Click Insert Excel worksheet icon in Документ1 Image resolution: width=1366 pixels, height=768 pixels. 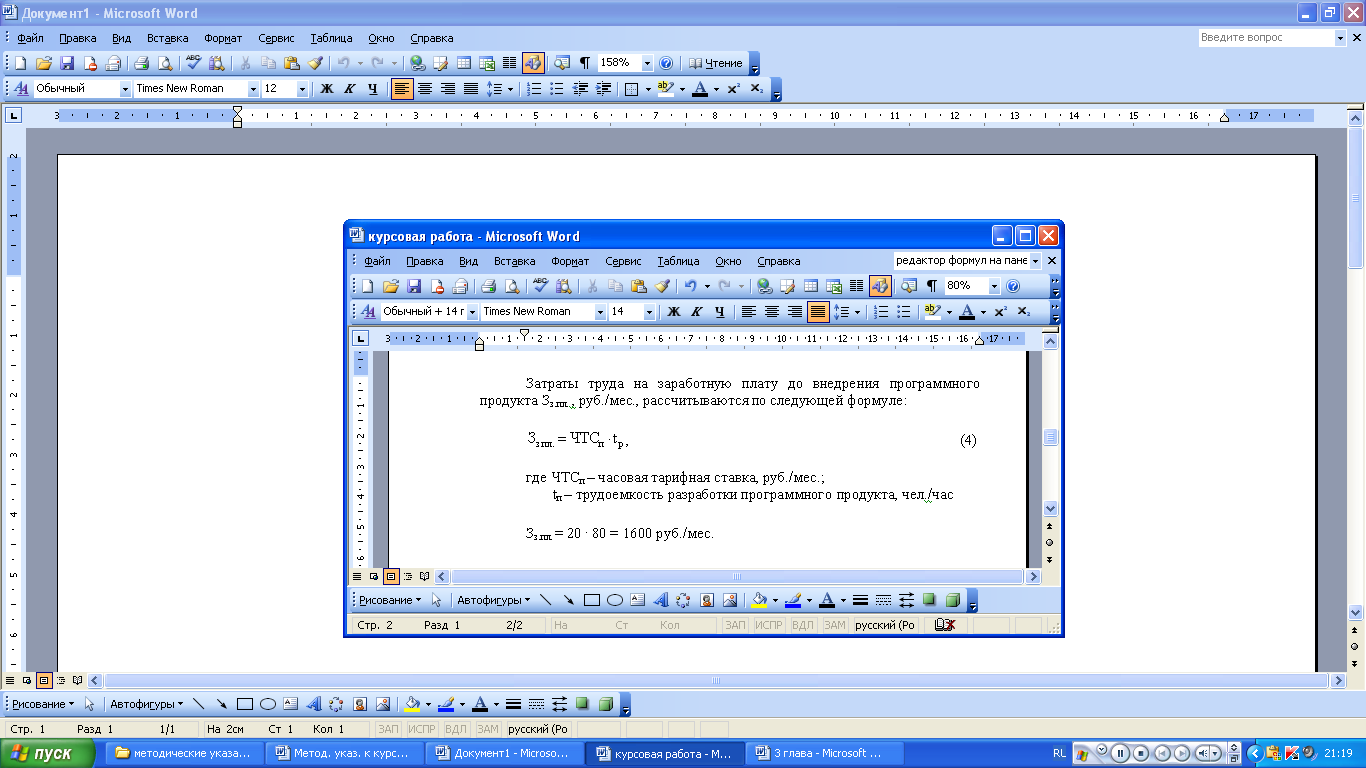coord(487,63)
